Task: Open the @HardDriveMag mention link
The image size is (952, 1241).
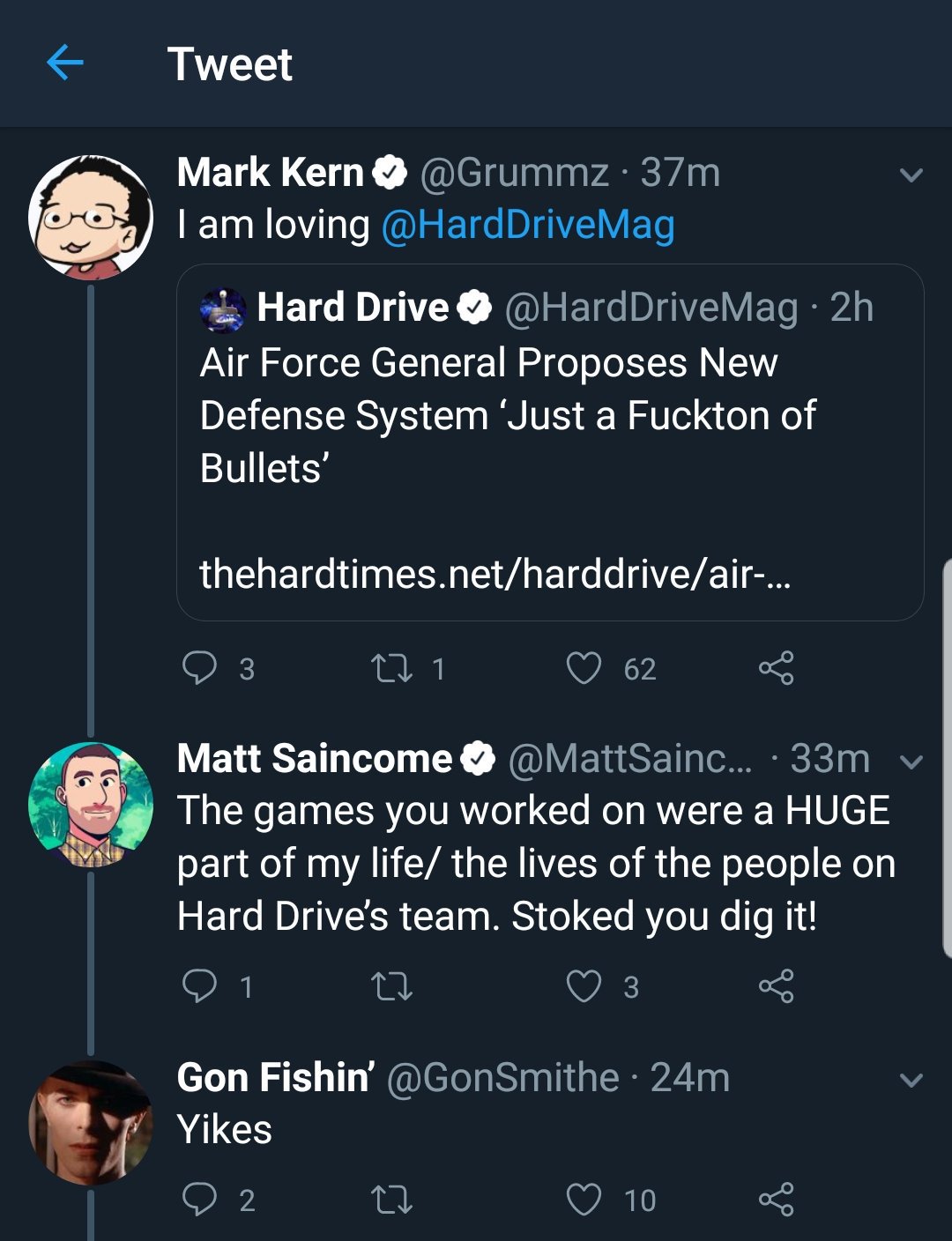Action: tap(527, 225)
